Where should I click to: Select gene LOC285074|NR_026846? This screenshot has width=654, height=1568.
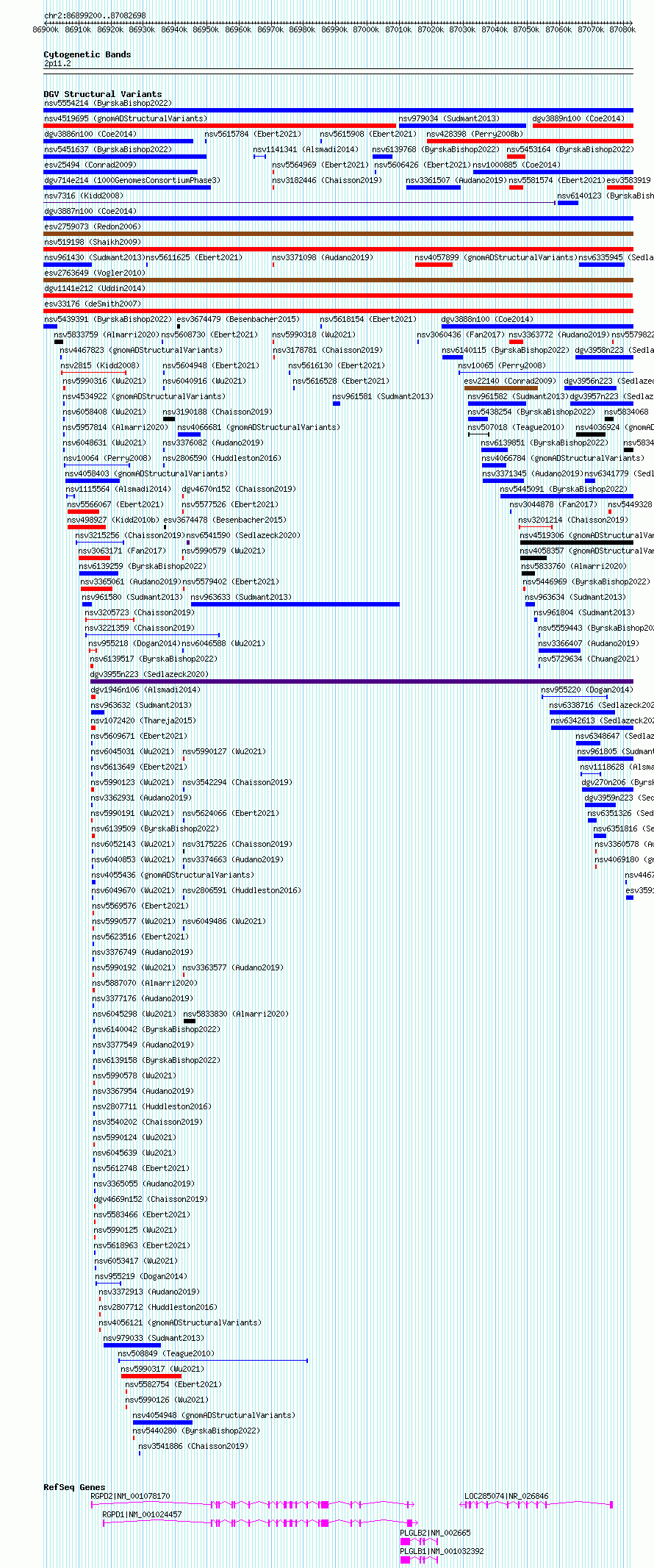[537, 1505]
